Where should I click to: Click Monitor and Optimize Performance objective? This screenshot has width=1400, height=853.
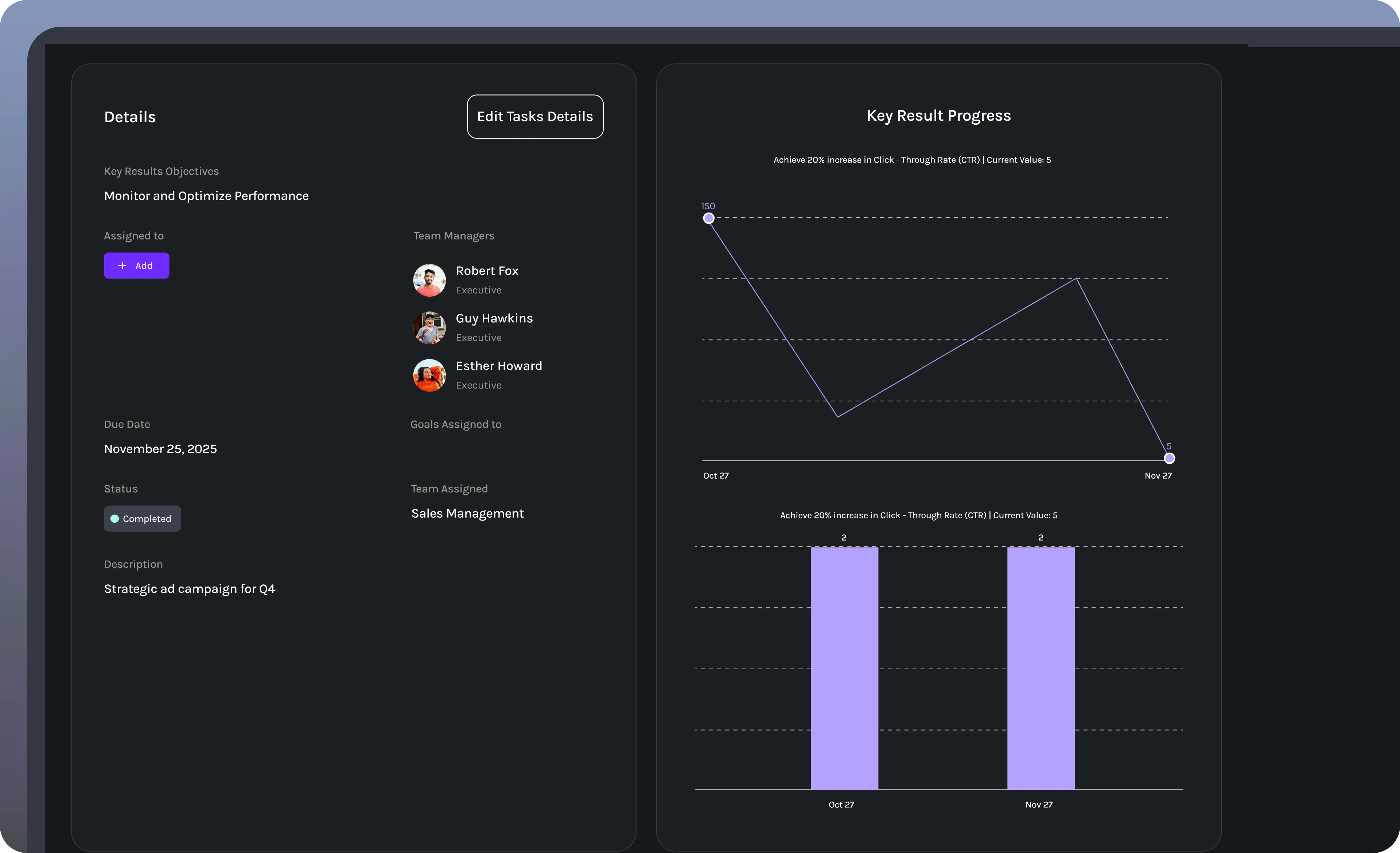click(x=206, y=196)
